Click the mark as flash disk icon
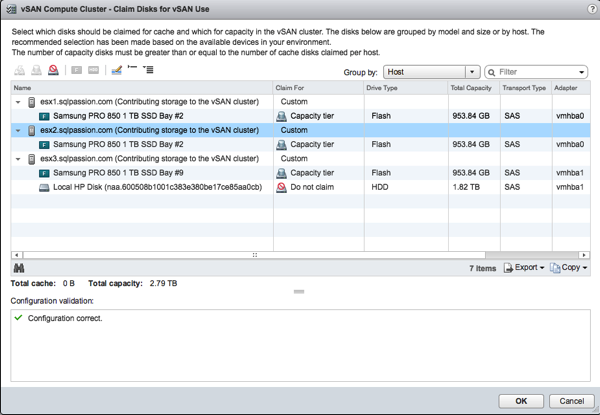The image size is (600, 415). pyautogui.click(x=76, y=71)
